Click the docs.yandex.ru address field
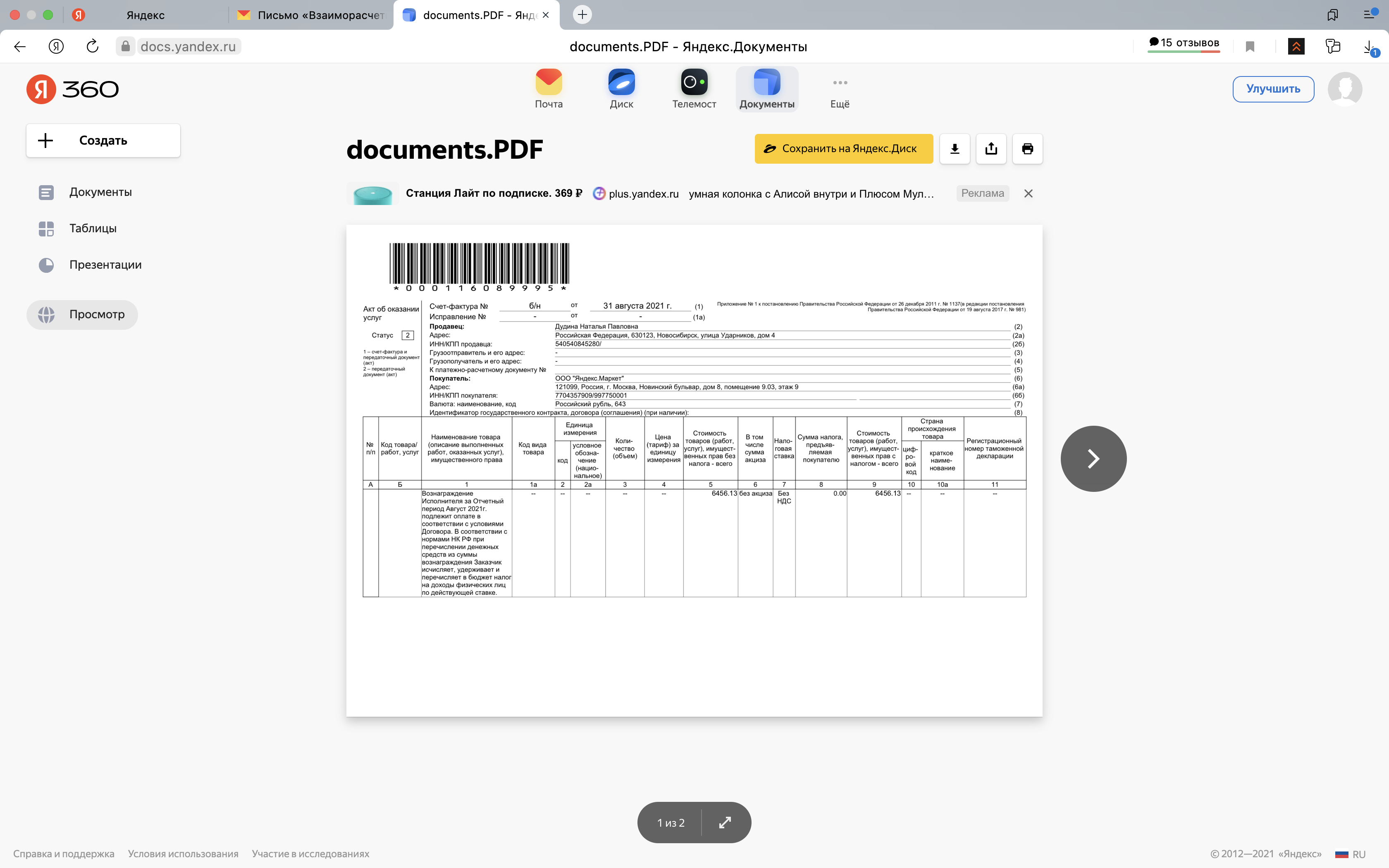1389x868 pixels. [x=188, y=46]
